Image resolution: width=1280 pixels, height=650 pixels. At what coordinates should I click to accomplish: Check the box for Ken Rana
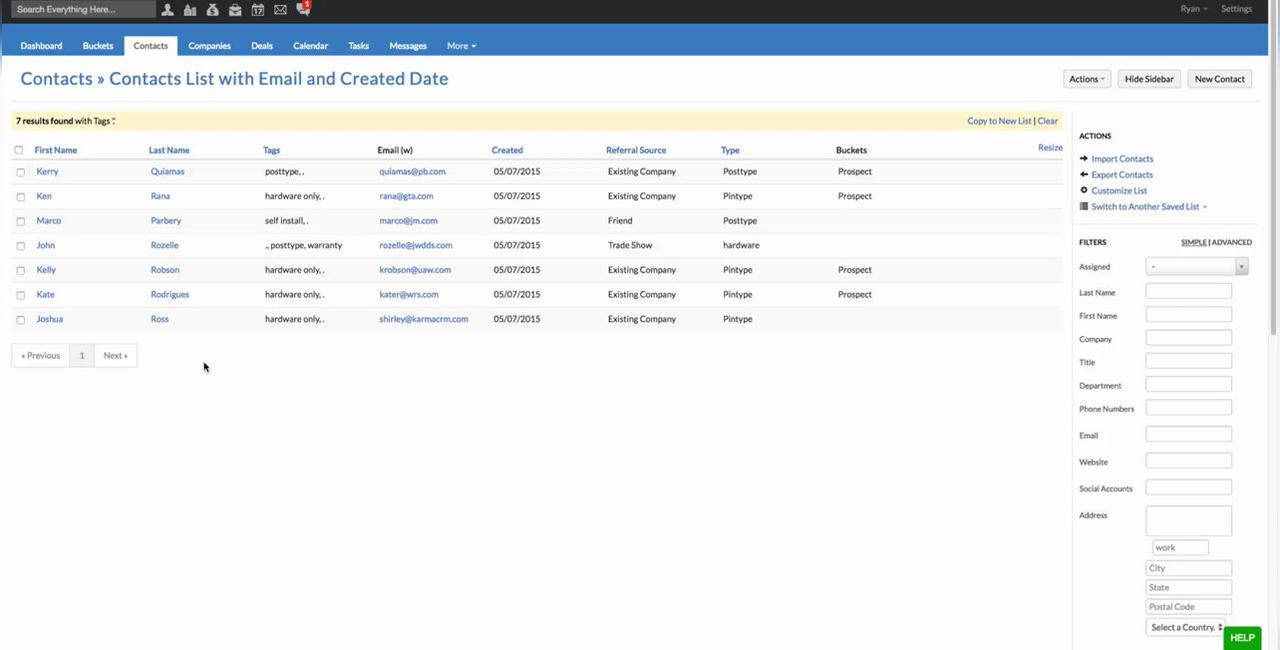coord(20,196)
